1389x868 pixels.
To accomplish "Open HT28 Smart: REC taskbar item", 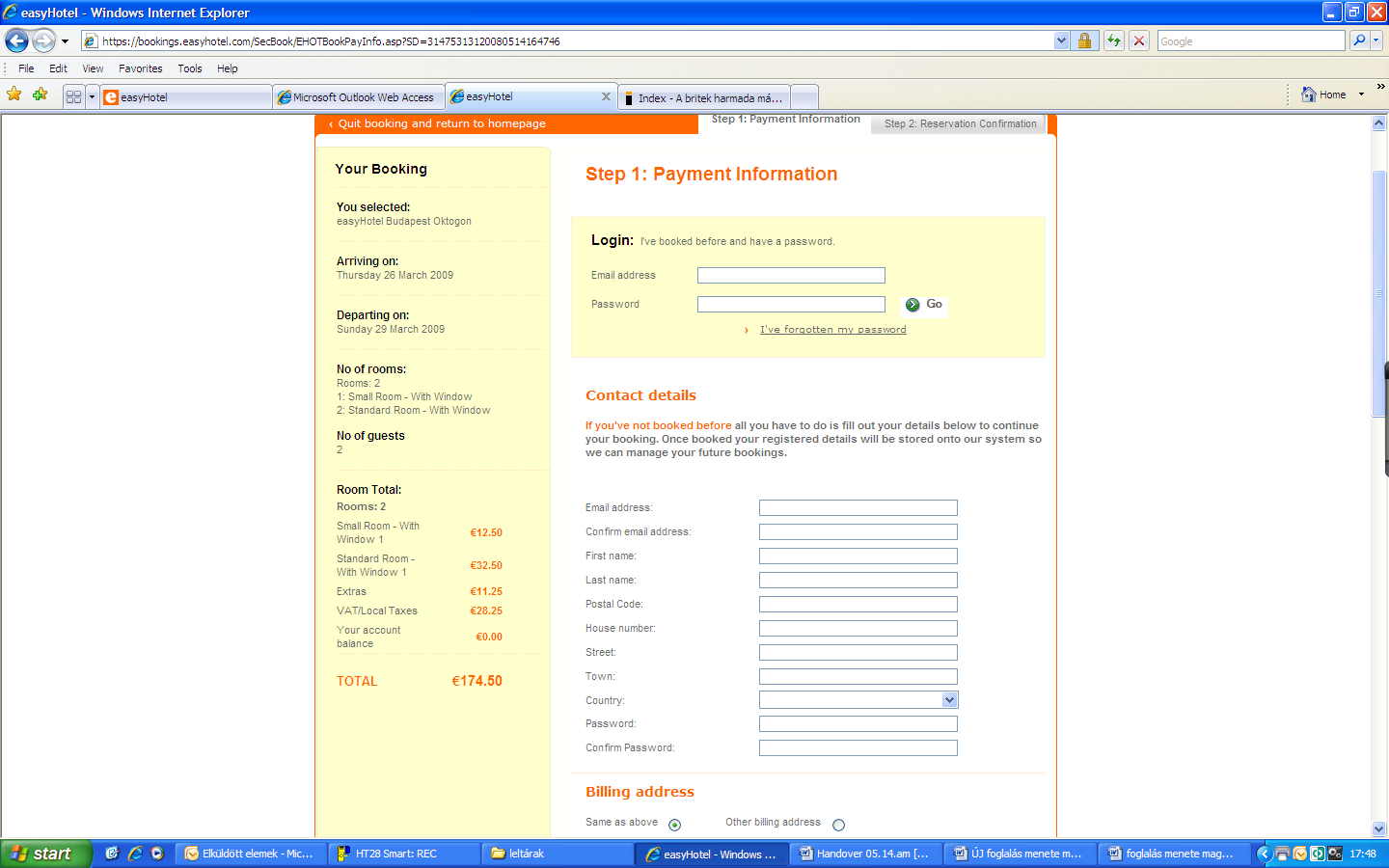I will (403, 854).
